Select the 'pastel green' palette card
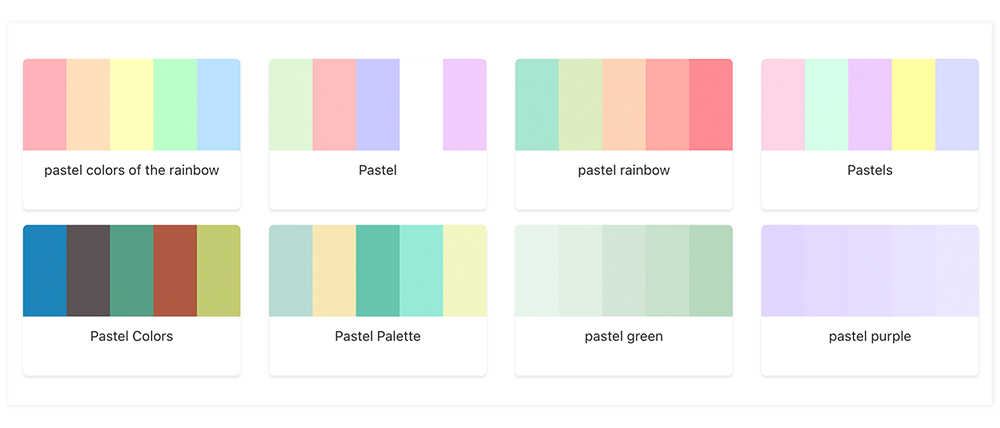 [624, 336]
